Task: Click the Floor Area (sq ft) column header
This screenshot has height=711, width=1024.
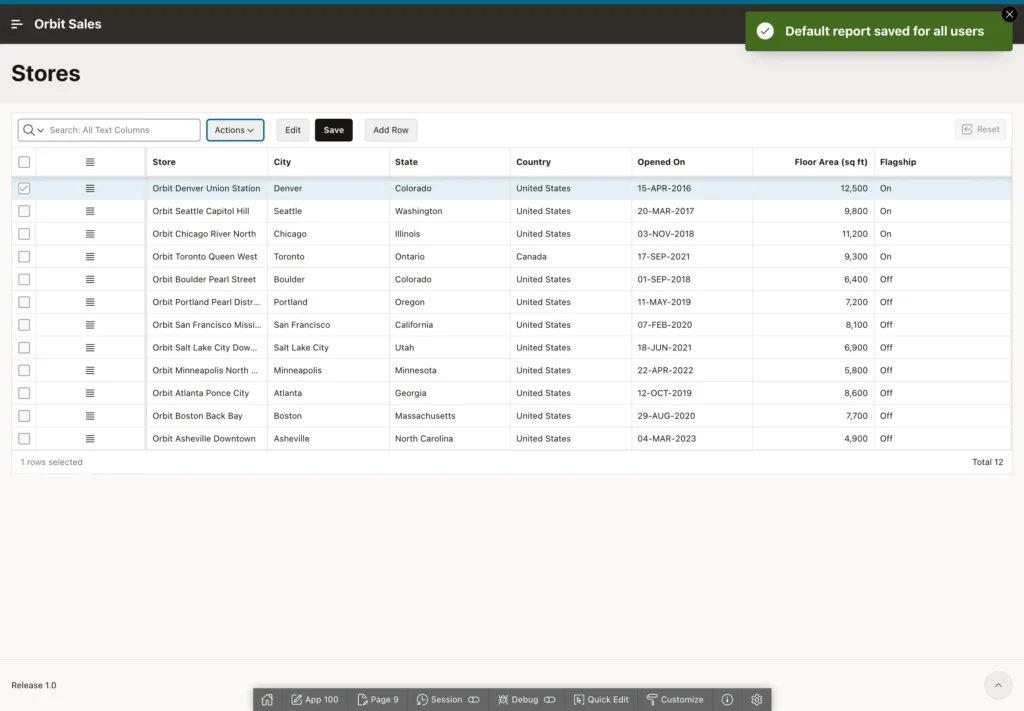Action: 813,162
